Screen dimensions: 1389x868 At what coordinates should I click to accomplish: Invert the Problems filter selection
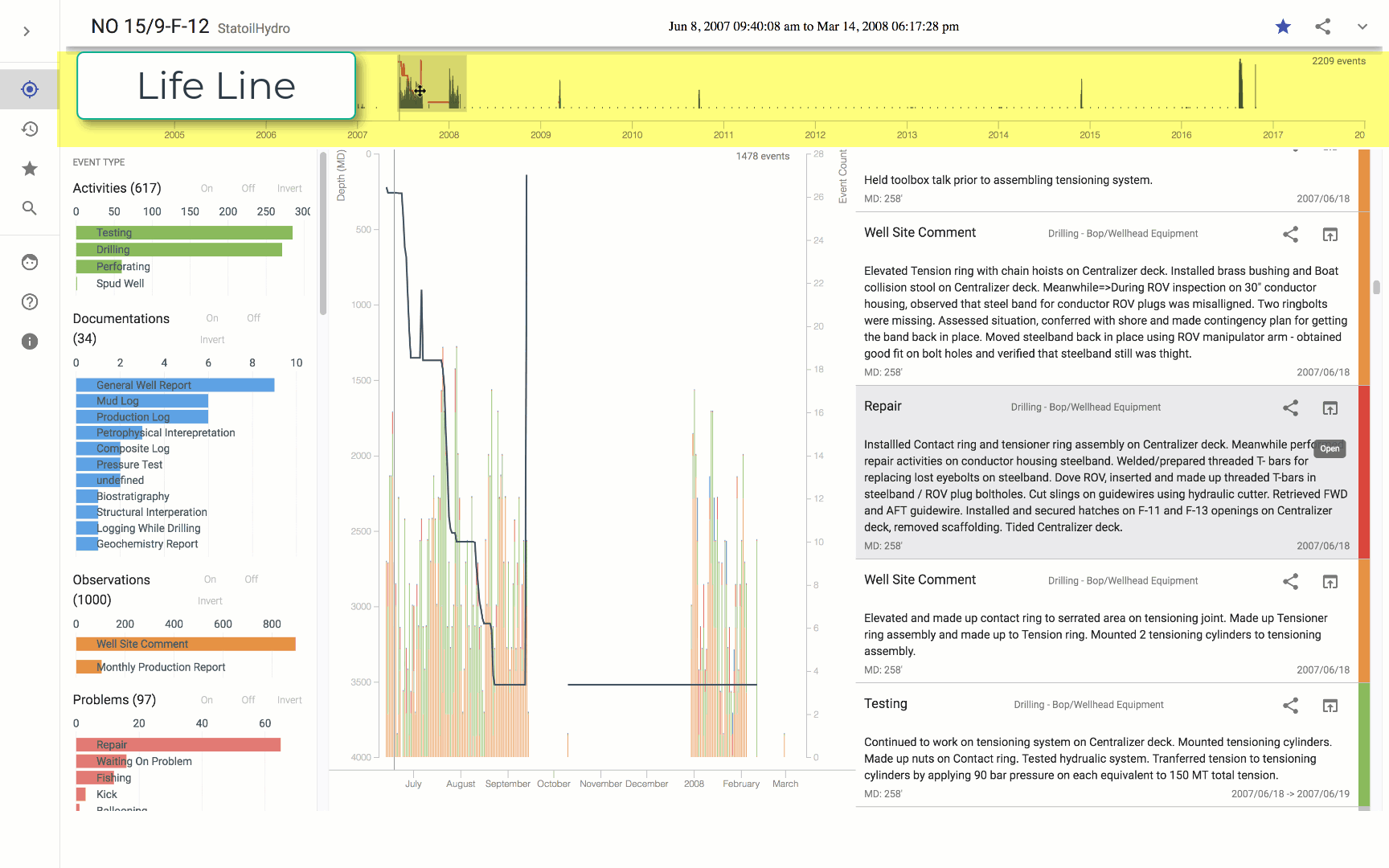point(289,700)
